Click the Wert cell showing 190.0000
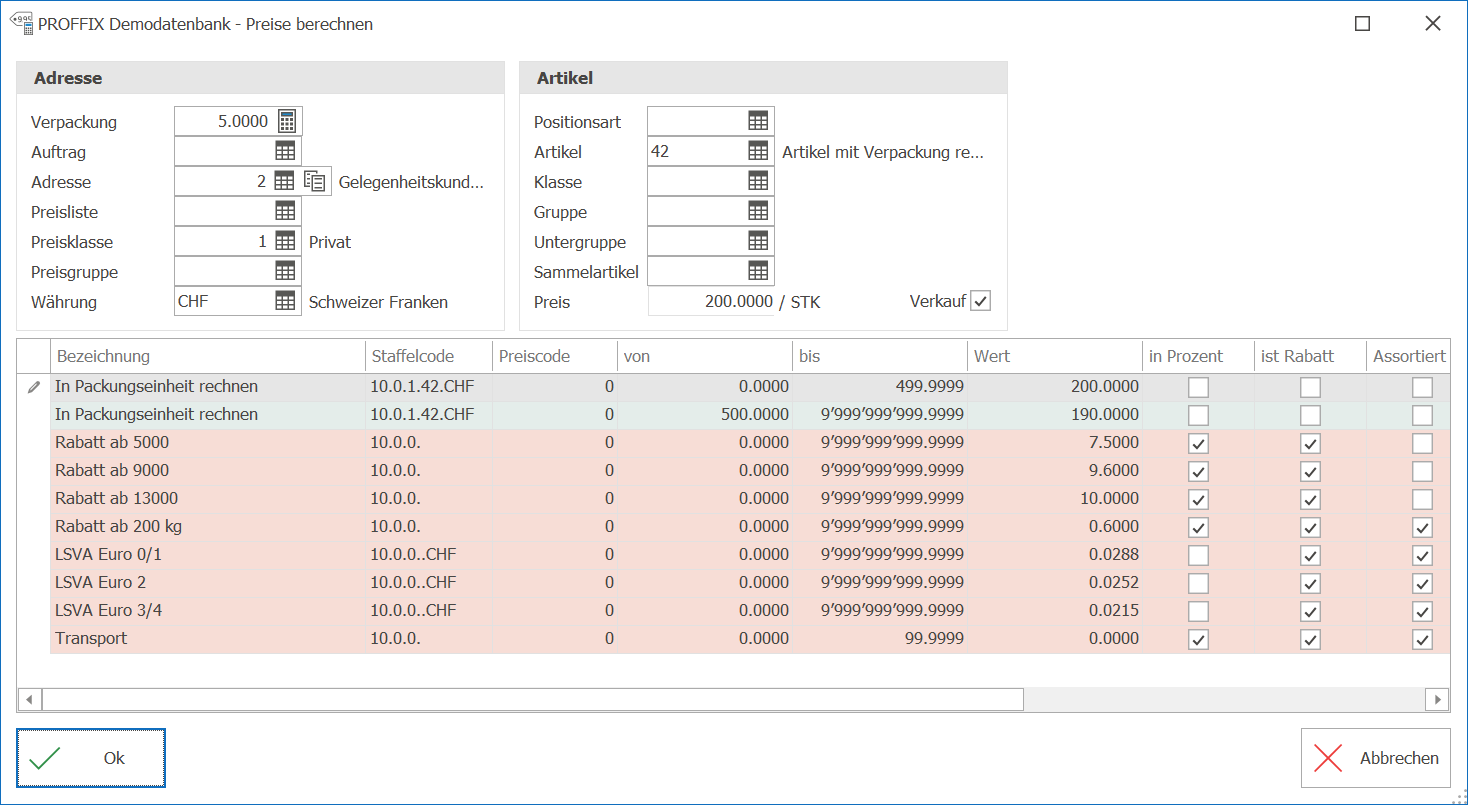Viewport: 1468px width, 805px height. (1056, 415)
